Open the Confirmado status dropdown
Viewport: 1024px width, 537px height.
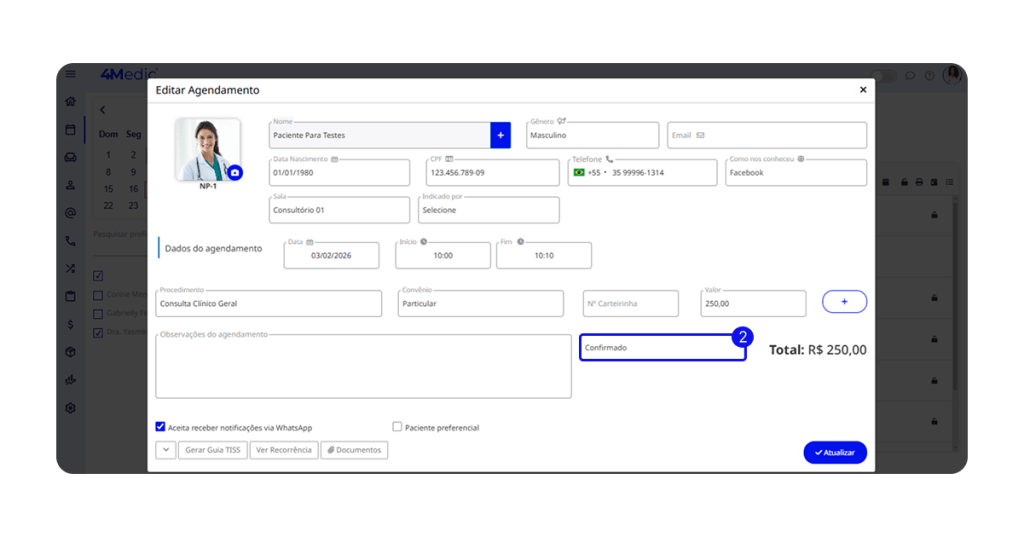[x=662, y=348]
